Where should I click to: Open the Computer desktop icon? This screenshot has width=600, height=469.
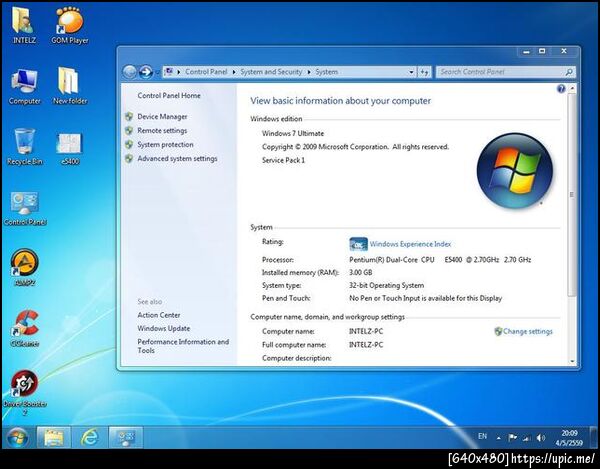point(24,86)
